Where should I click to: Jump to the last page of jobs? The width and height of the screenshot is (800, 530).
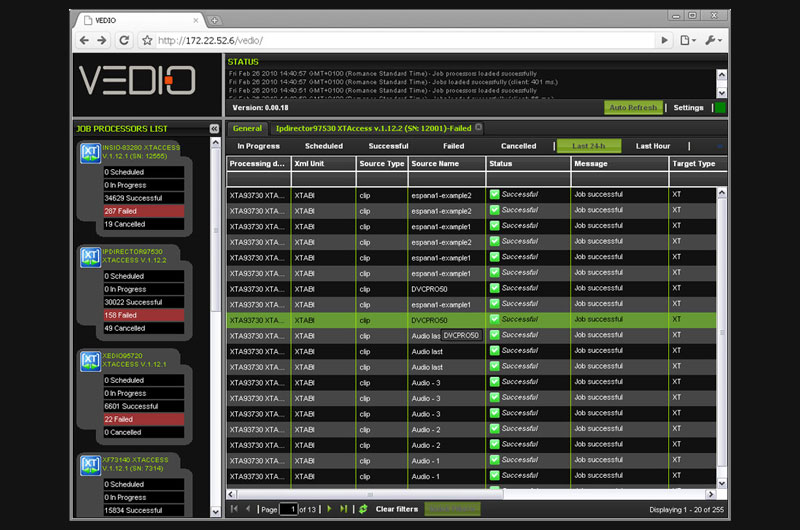(x=343, y=509)
